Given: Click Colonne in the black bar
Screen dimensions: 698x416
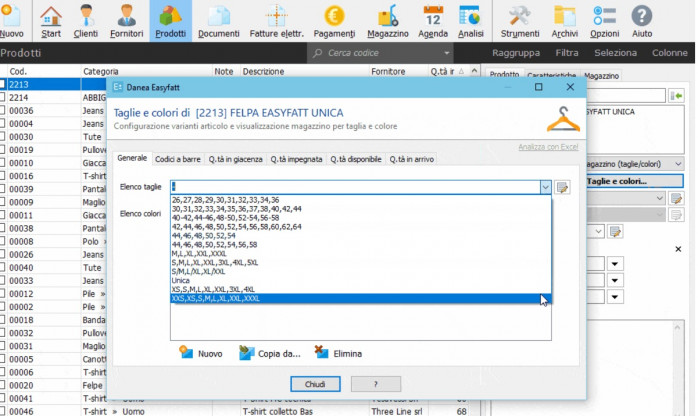Looking at the screenshot, I should coord(670,53).
